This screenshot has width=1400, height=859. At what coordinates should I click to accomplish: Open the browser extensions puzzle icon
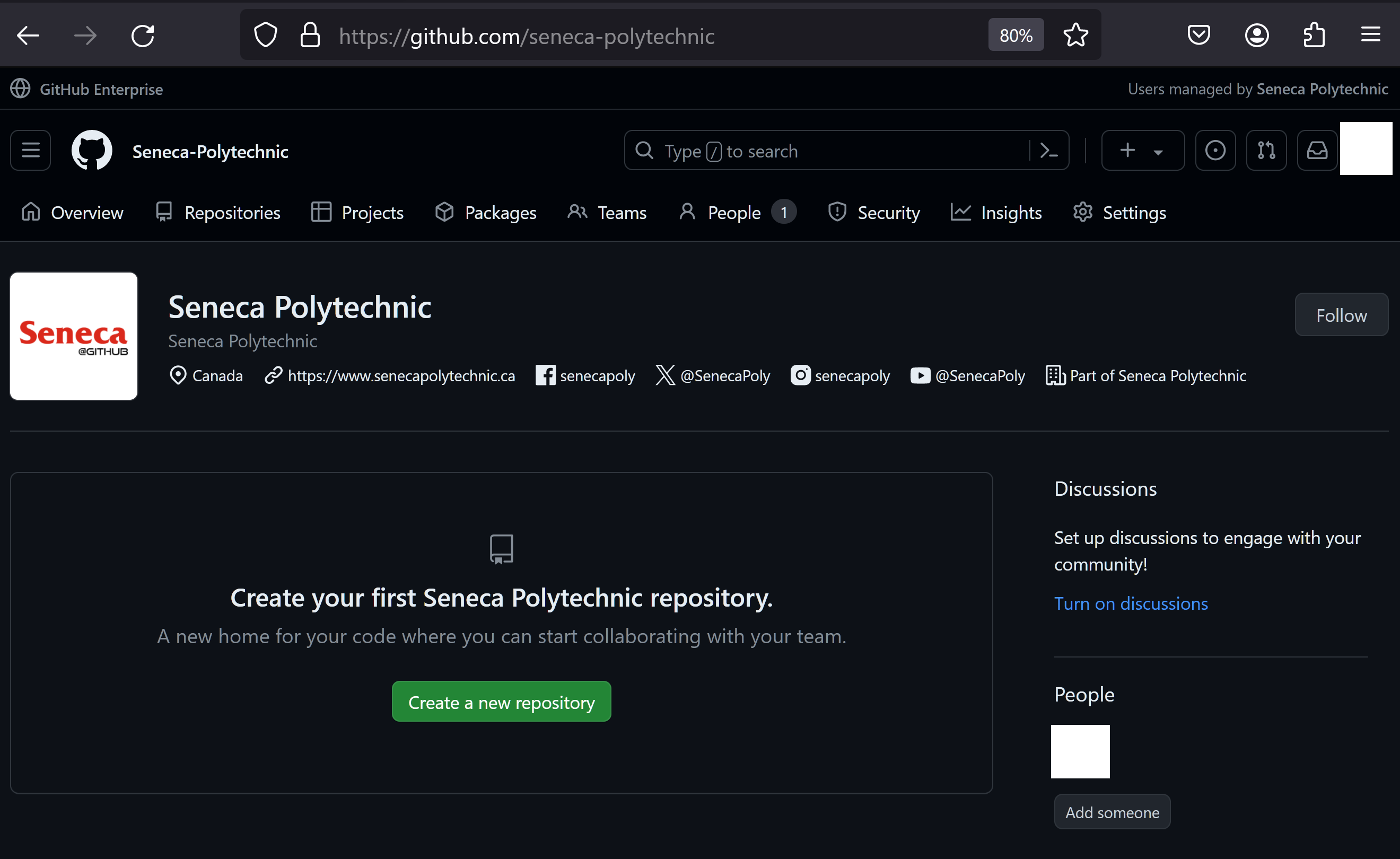tap(1314, 35)
